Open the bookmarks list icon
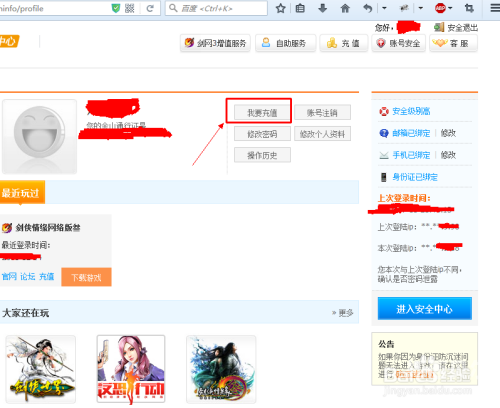This screenshot has width=500, height=408. point(300,8)
